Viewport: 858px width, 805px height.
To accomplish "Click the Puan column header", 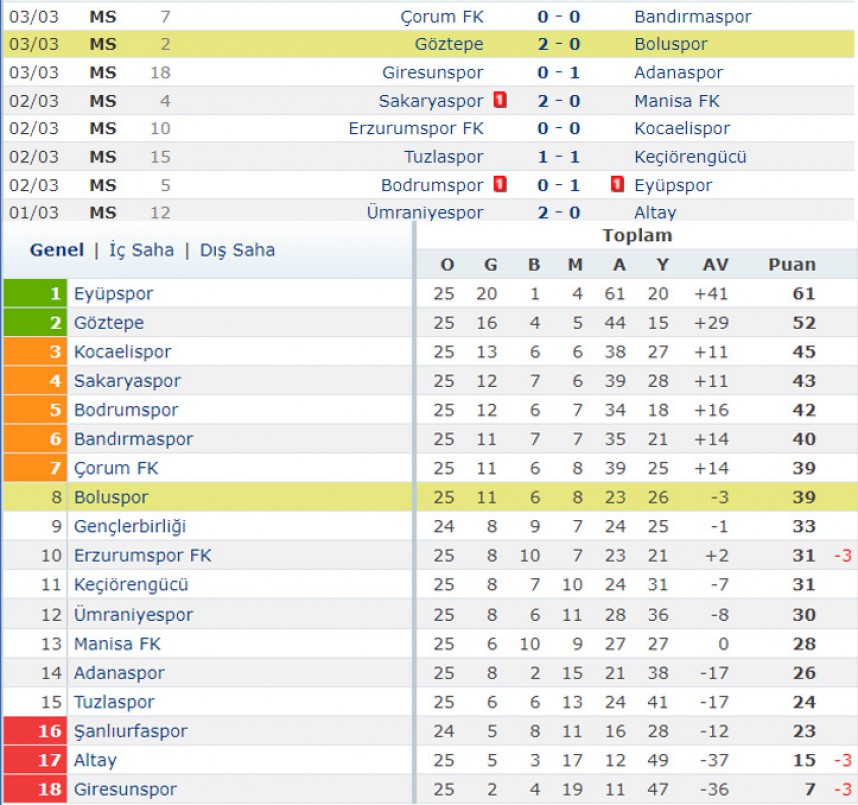I will pyautogui.click(x=792, y=264).
